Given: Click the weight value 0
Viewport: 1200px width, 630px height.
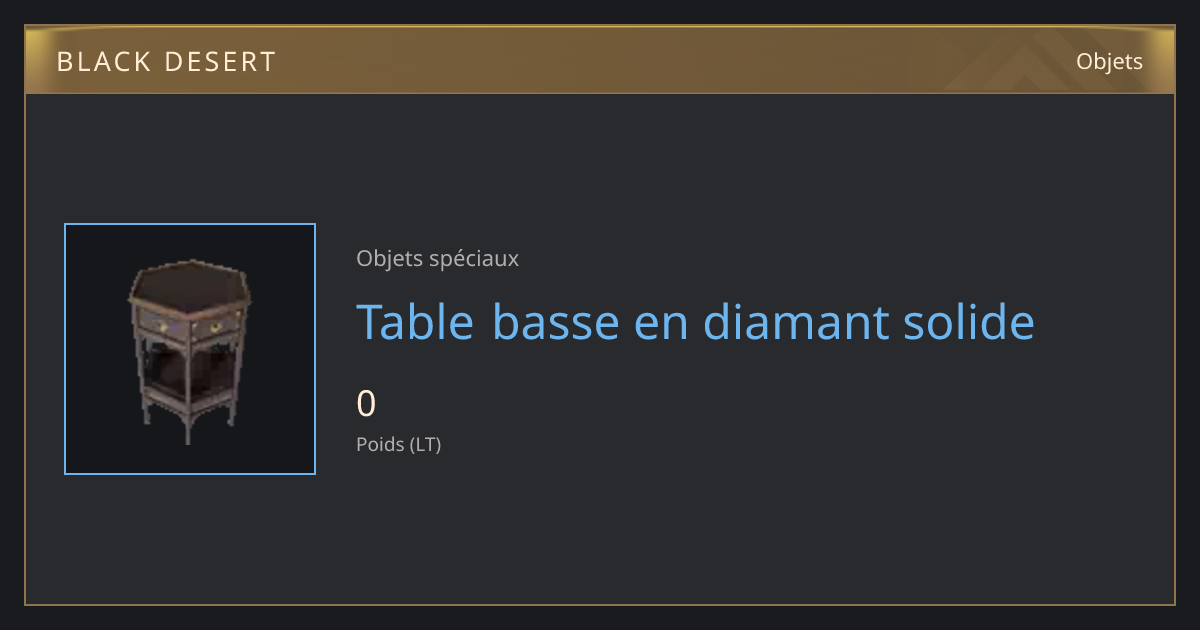Looking at the screenshot, I should point(366,404).
